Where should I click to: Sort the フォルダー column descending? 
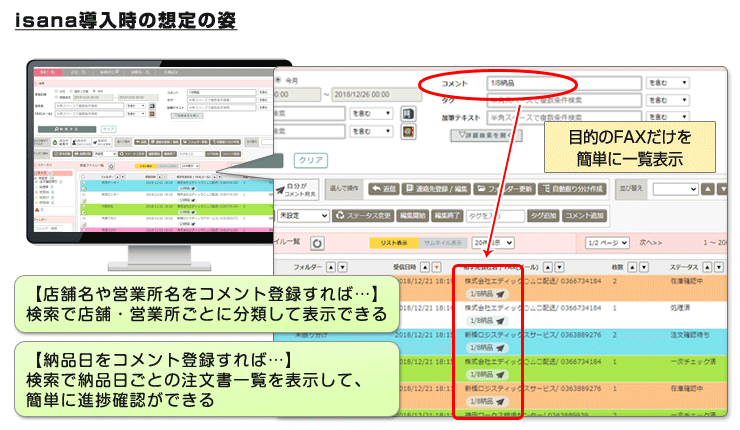(343, 267)
